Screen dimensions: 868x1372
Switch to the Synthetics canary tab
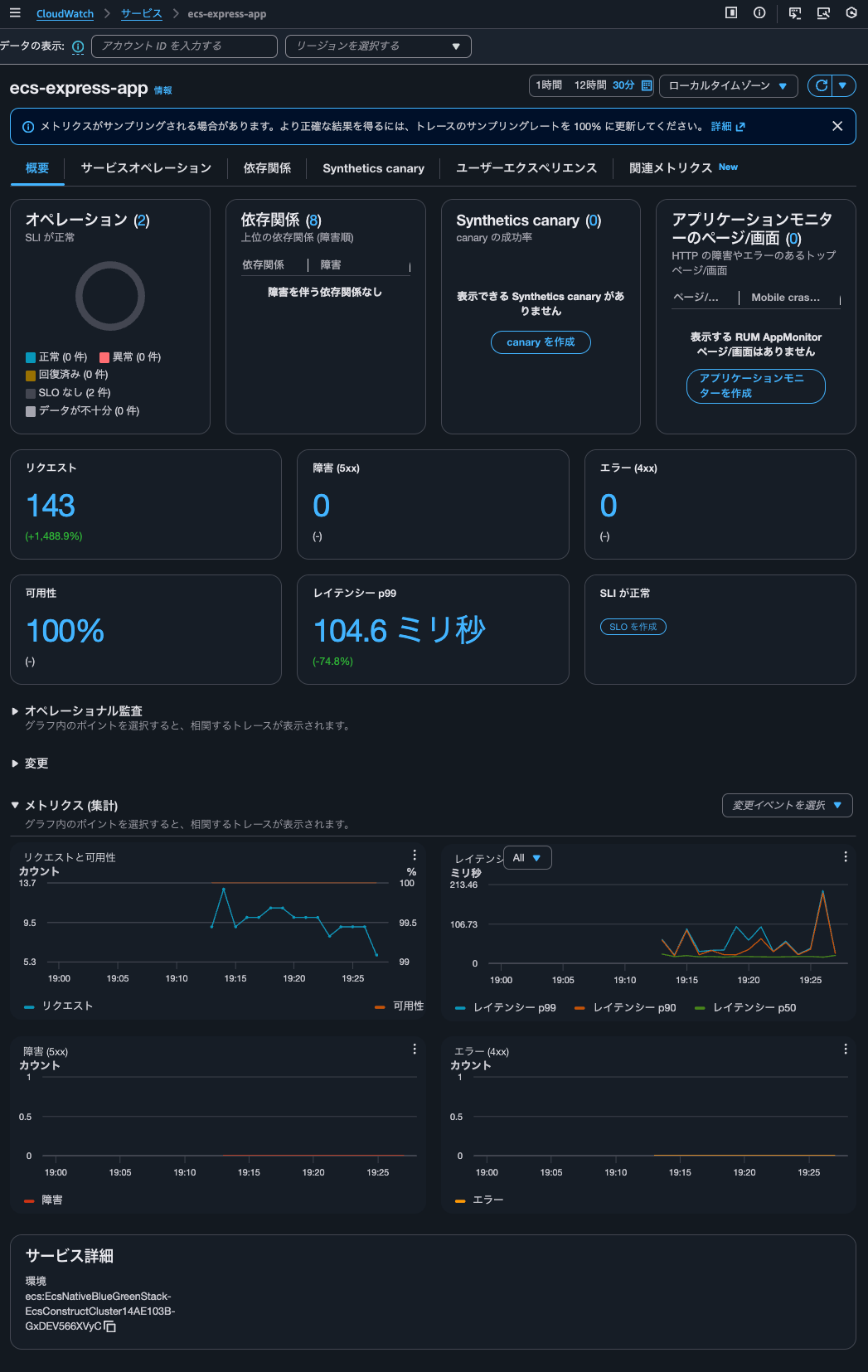[373, 168]
